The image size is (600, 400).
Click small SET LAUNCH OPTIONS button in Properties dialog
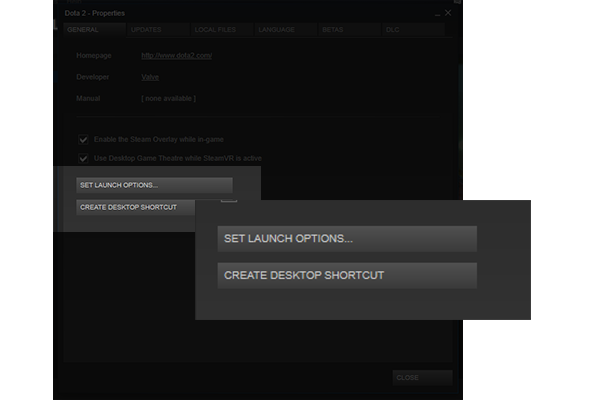pos(154,185)
